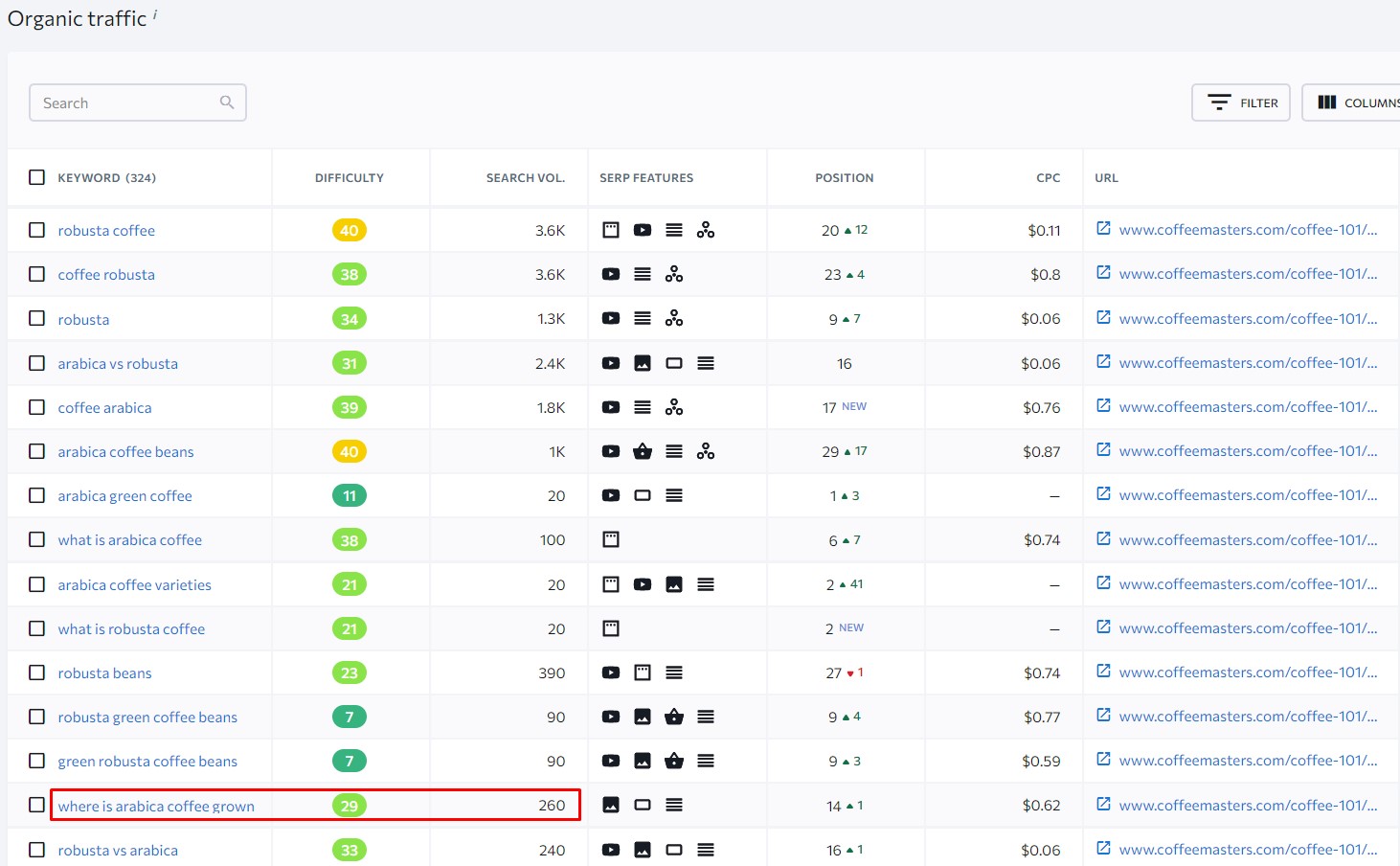Click search volume 2.4K for arabica vs robusta
This screenshot has width=1400, height=866.
pyautogui.click(x=550, y=363)
